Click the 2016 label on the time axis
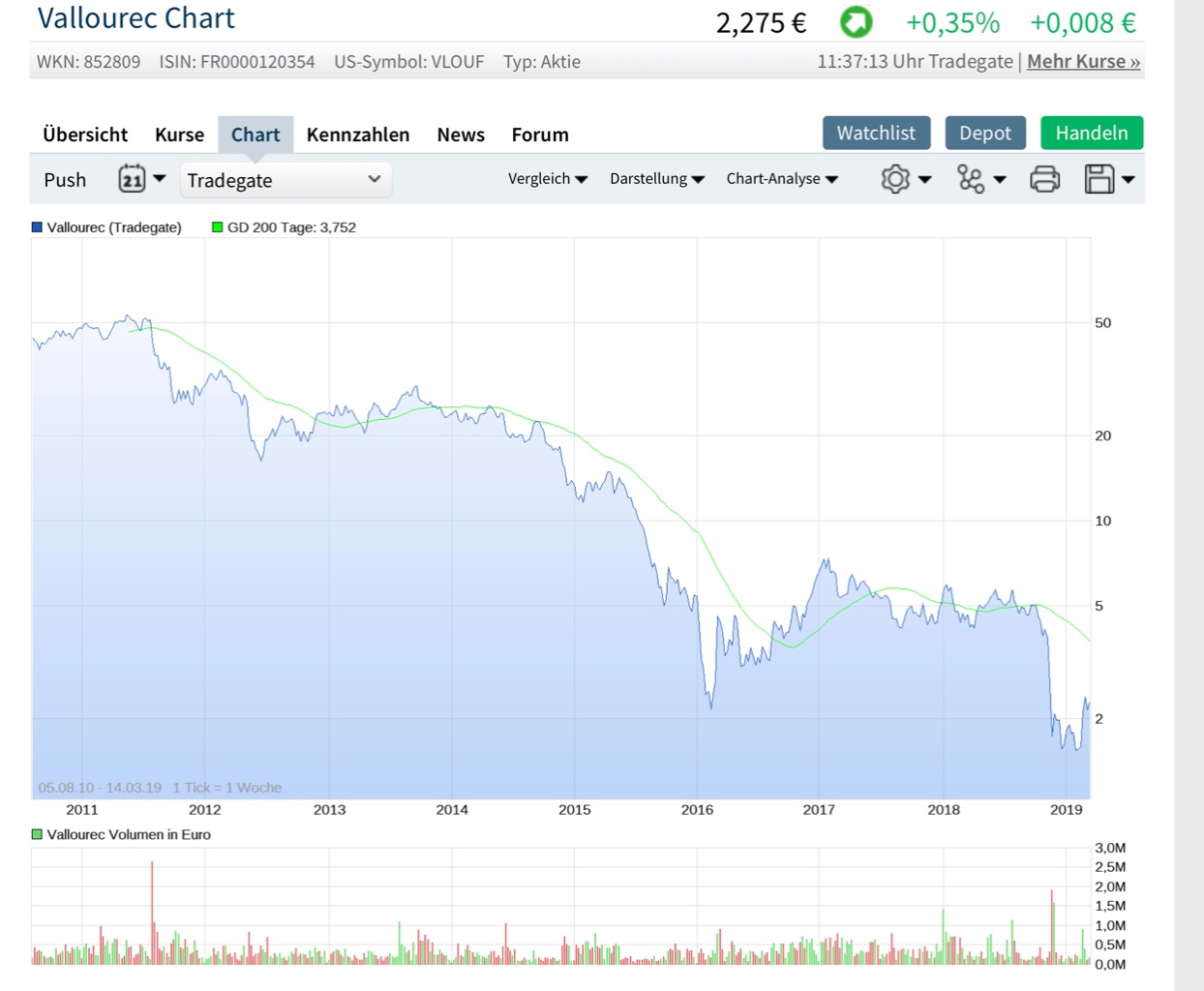The image size is (1204, 991). [697, 810]
